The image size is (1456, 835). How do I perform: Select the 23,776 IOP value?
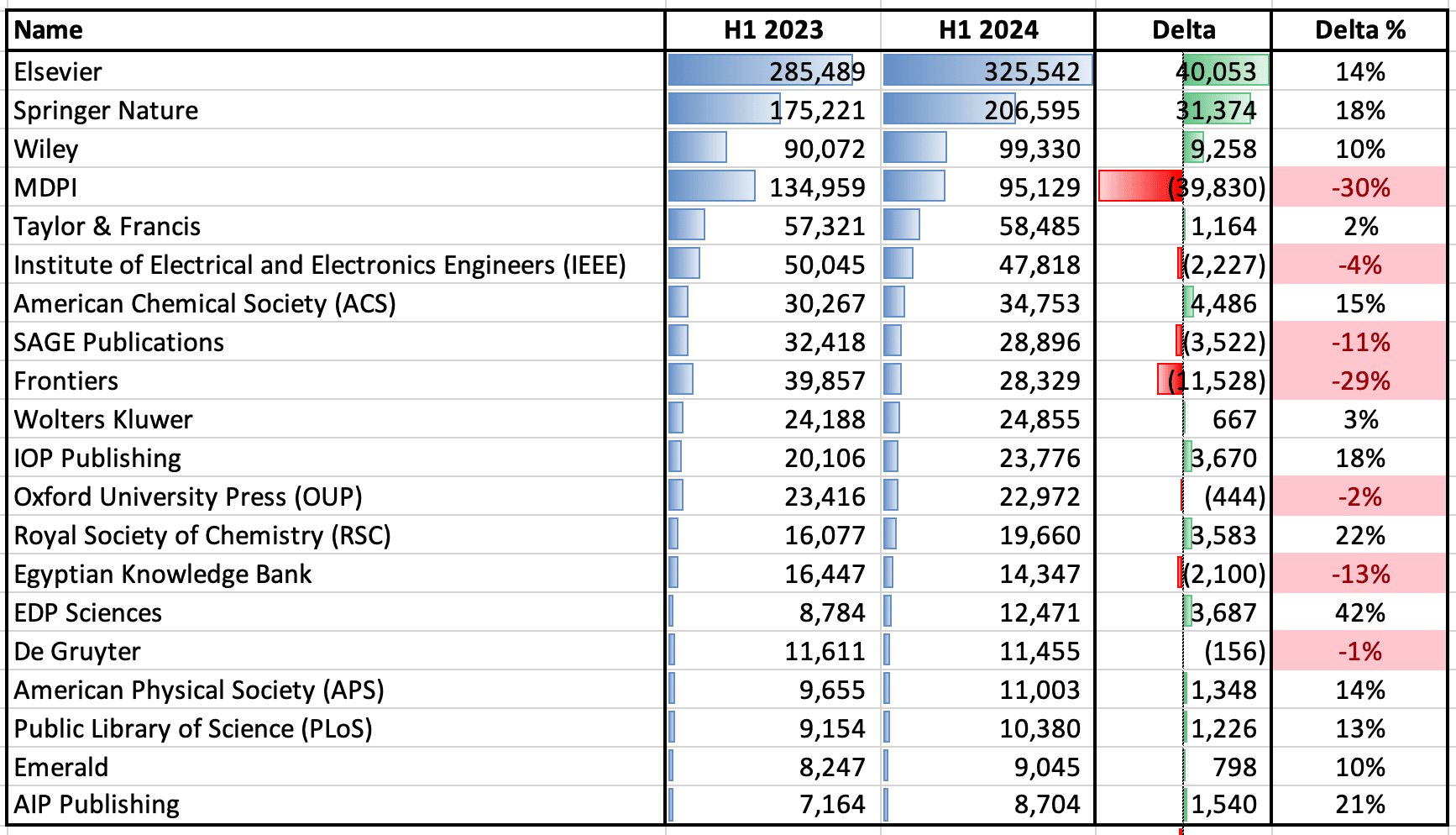(988, 458)
